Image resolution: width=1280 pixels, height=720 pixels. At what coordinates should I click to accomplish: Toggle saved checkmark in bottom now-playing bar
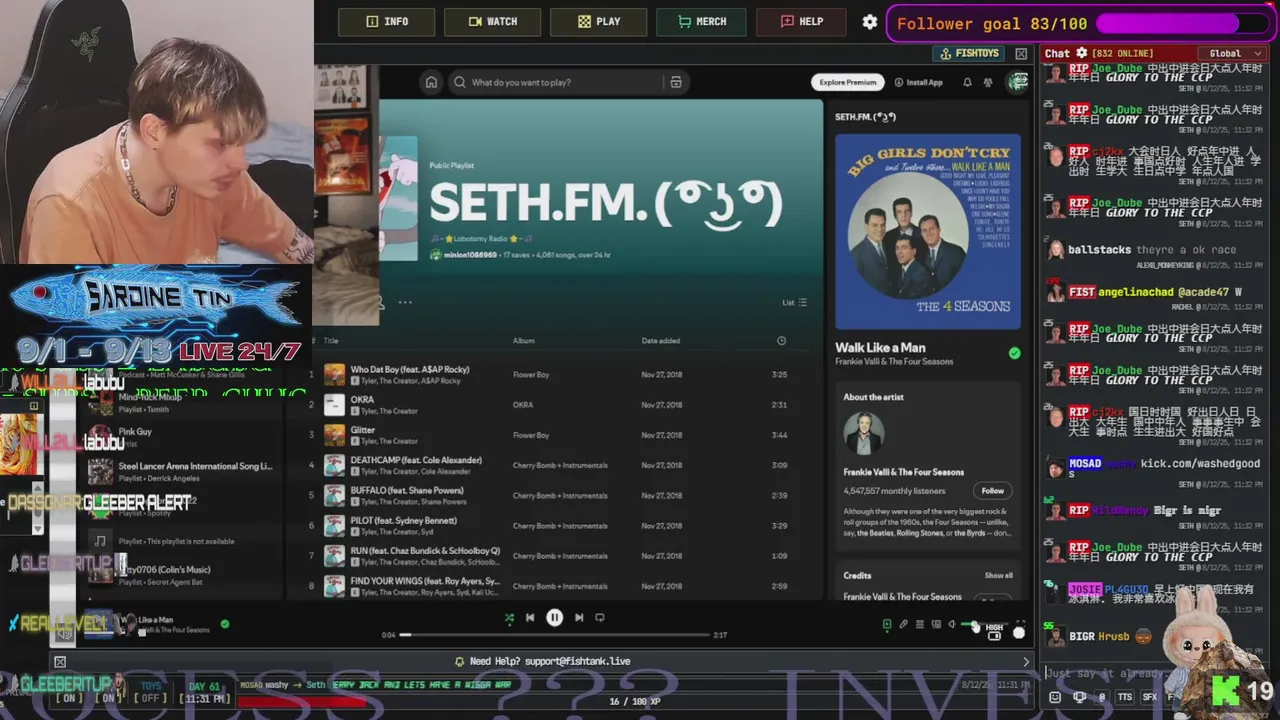[x=224, y=624]
